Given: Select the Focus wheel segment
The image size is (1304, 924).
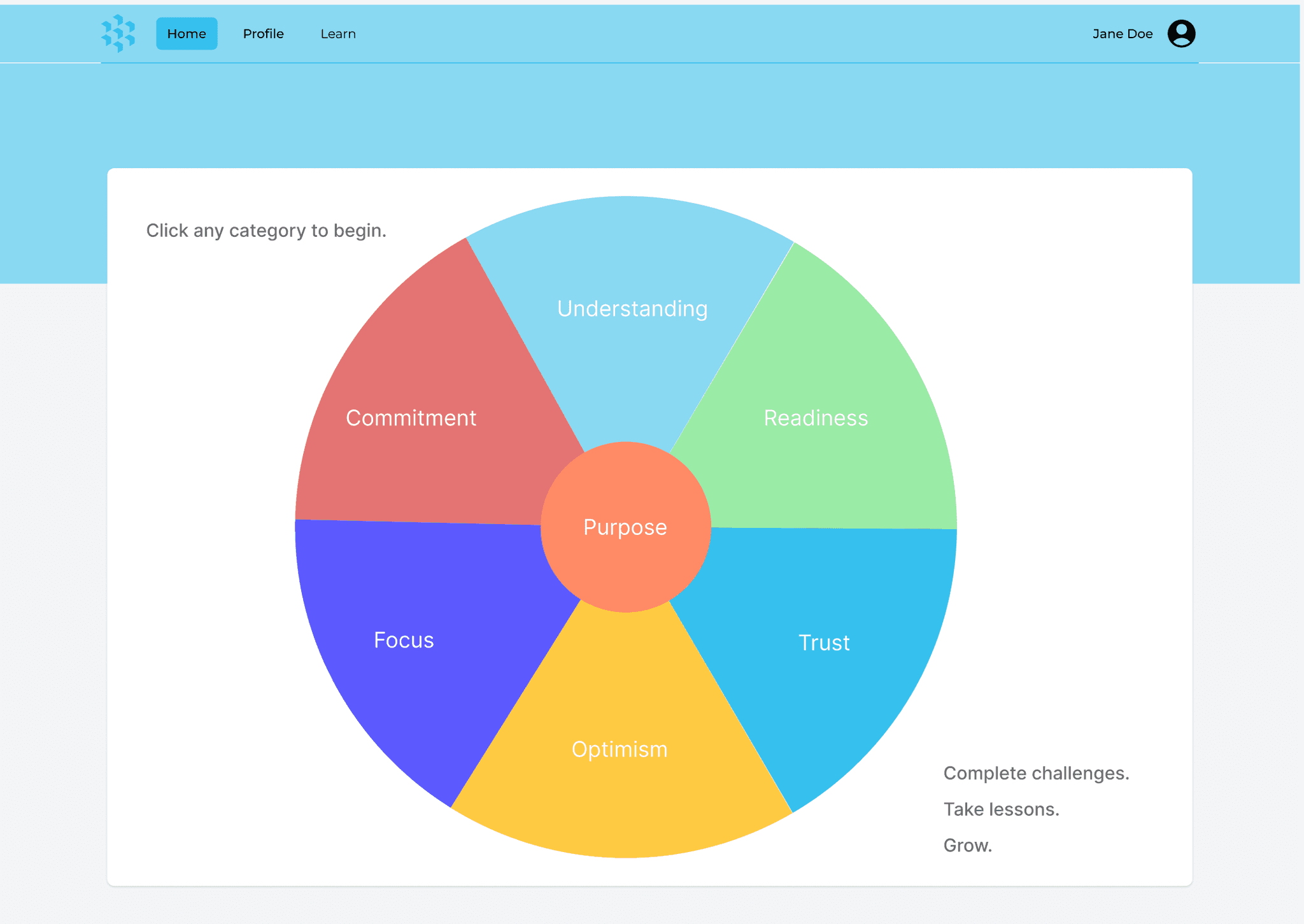Looking at the screenshot, I should [403, 640].
